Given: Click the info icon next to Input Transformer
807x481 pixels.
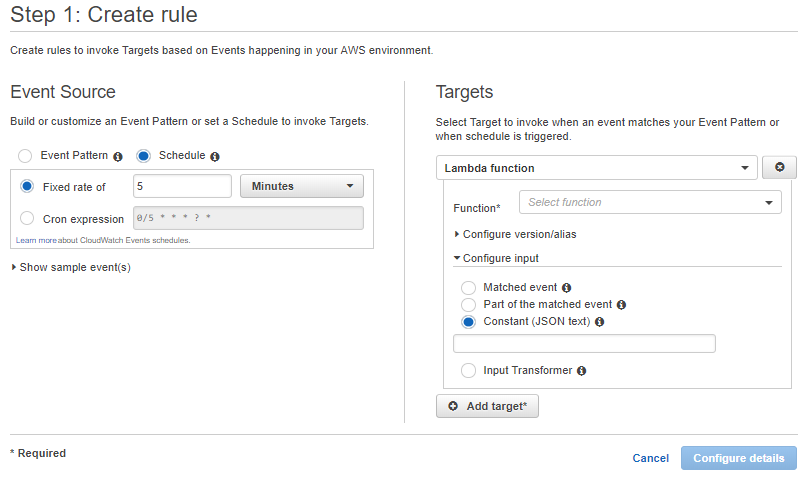Looking at the screenshot, I should point(582,371).
